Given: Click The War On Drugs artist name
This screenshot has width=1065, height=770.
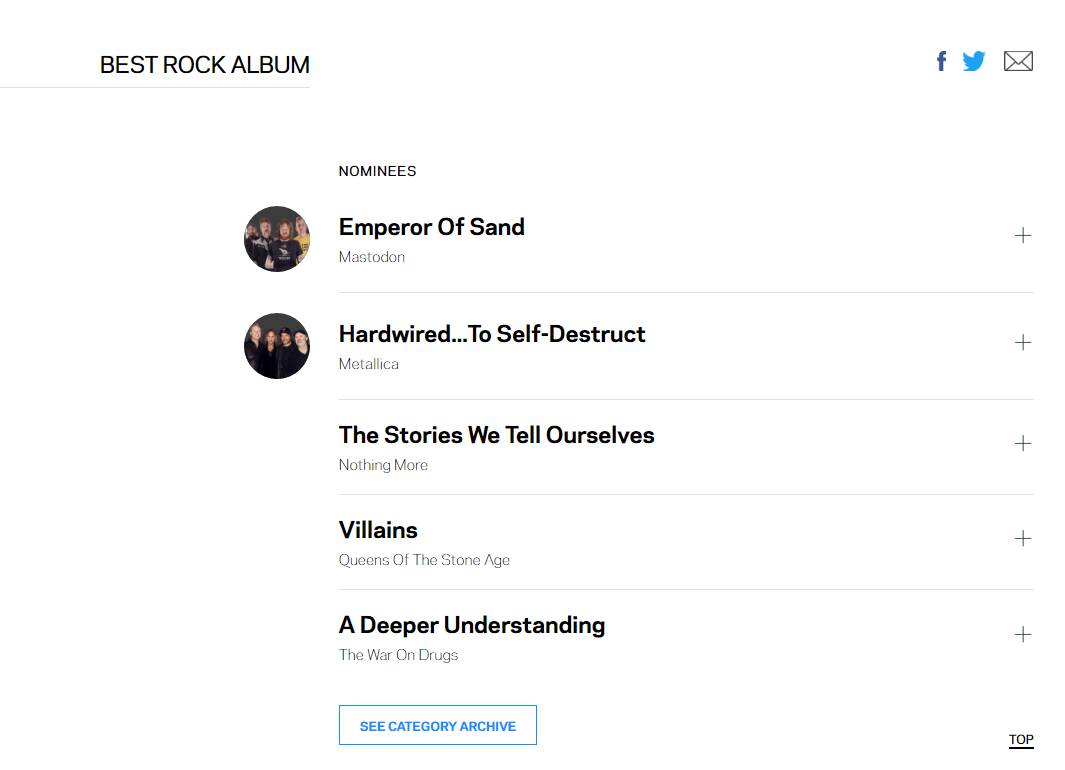Looking at the screenshot, I should tap(398, 655).
